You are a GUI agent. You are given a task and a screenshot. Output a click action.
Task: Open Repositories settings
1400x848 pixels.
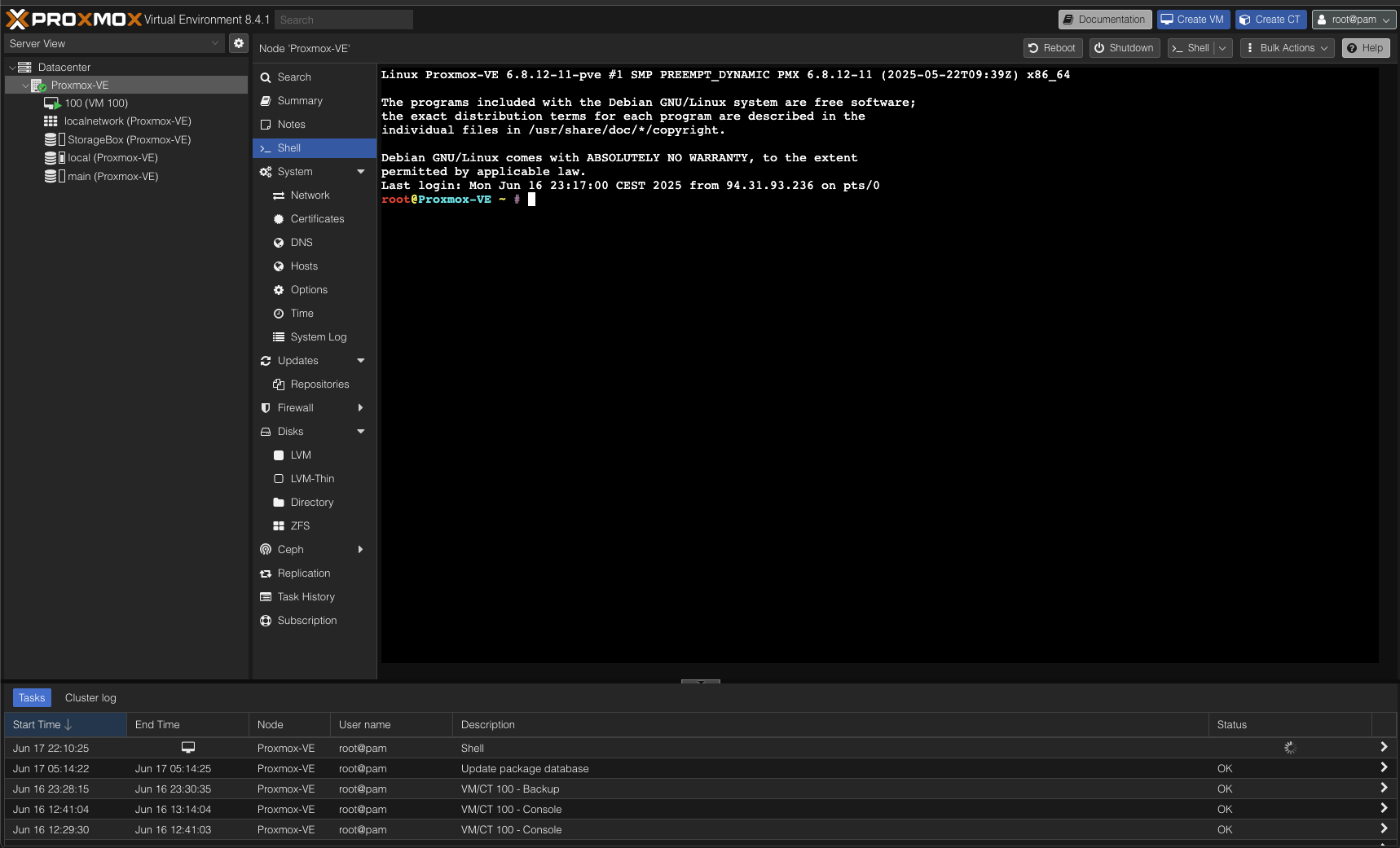(315, 384)
